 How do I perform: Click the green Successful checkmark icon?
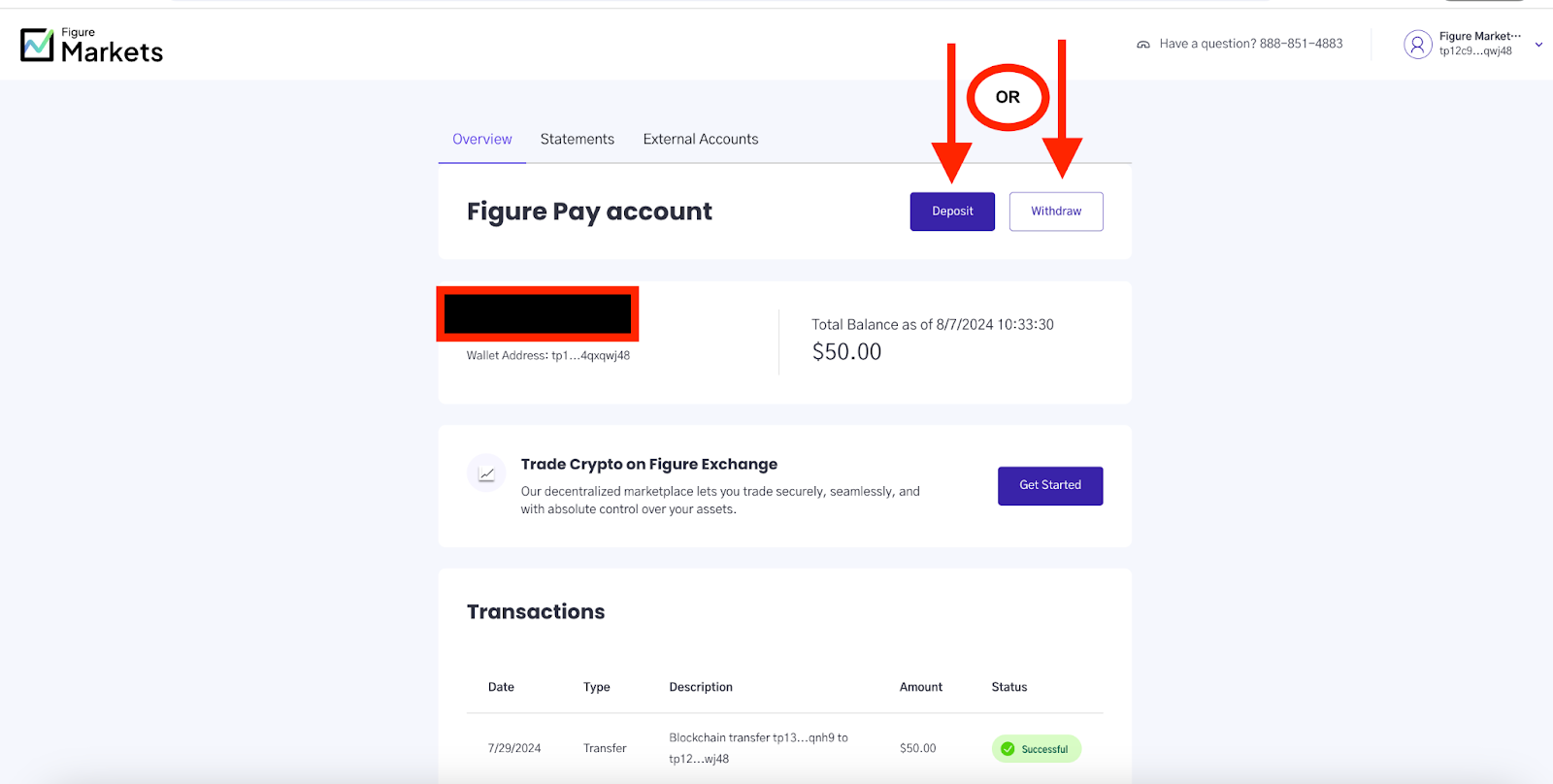click(x=1008, y=749)
